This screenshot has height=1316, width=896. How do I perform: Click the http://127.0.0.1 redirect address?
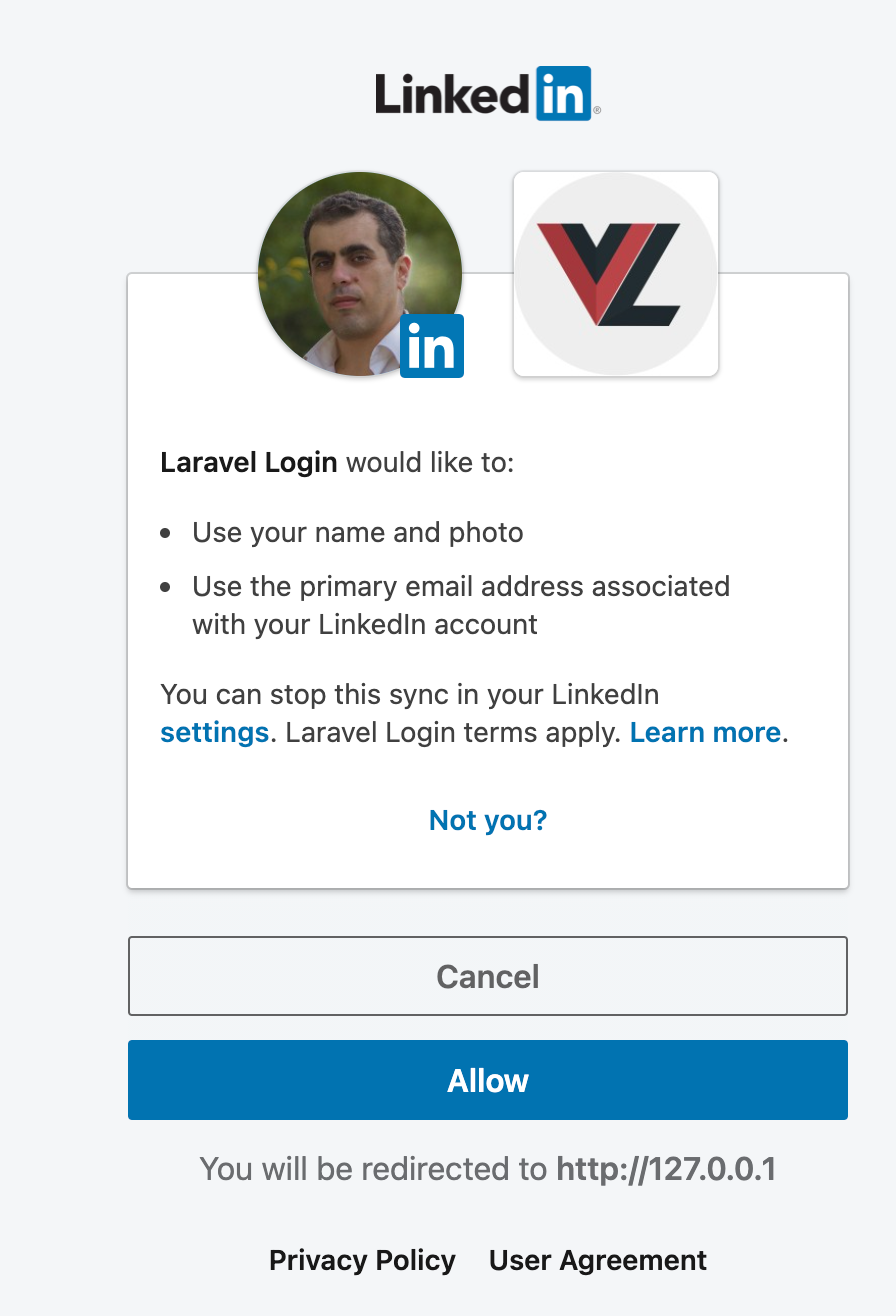[x=666, y=1168]
